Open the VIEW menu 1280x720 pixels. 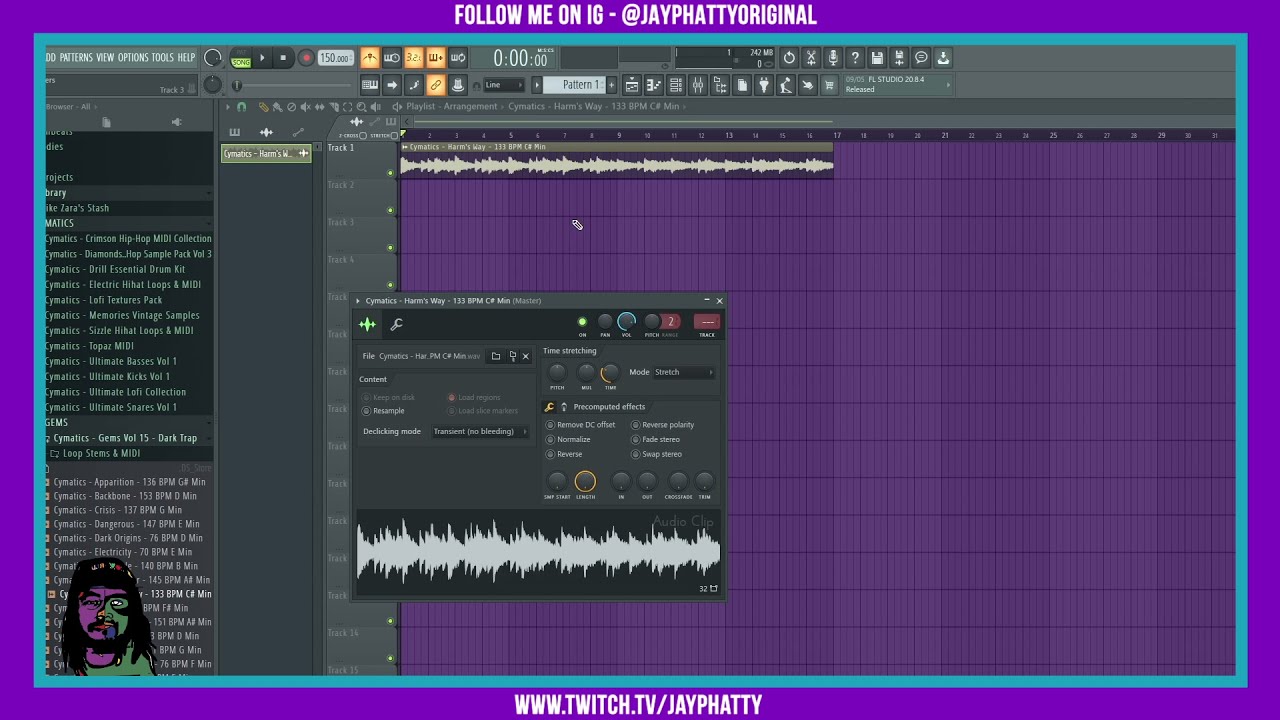[x=105, y=58]
